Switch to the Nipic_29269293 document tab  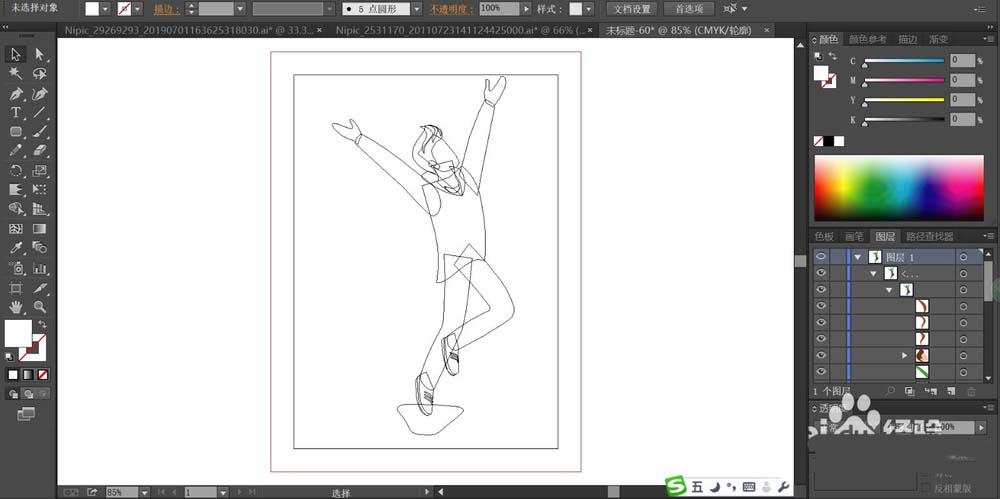(x=189, y=30)
